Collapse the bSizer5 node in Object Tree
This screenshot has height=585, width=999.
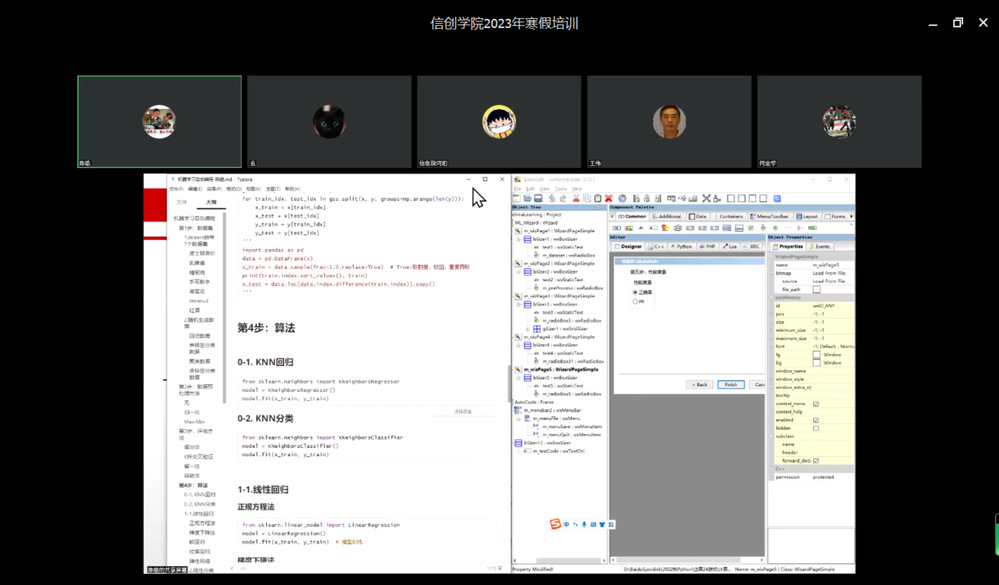click(519, 378)
